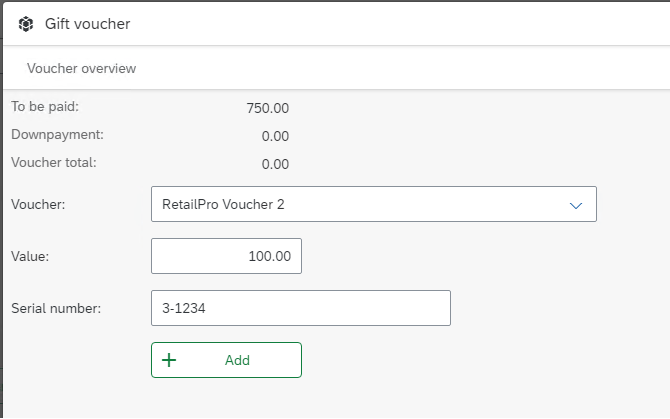This screenshot has height=419, width=670.
Task: Click the plus icon on Add button
Action: [169, 360]
